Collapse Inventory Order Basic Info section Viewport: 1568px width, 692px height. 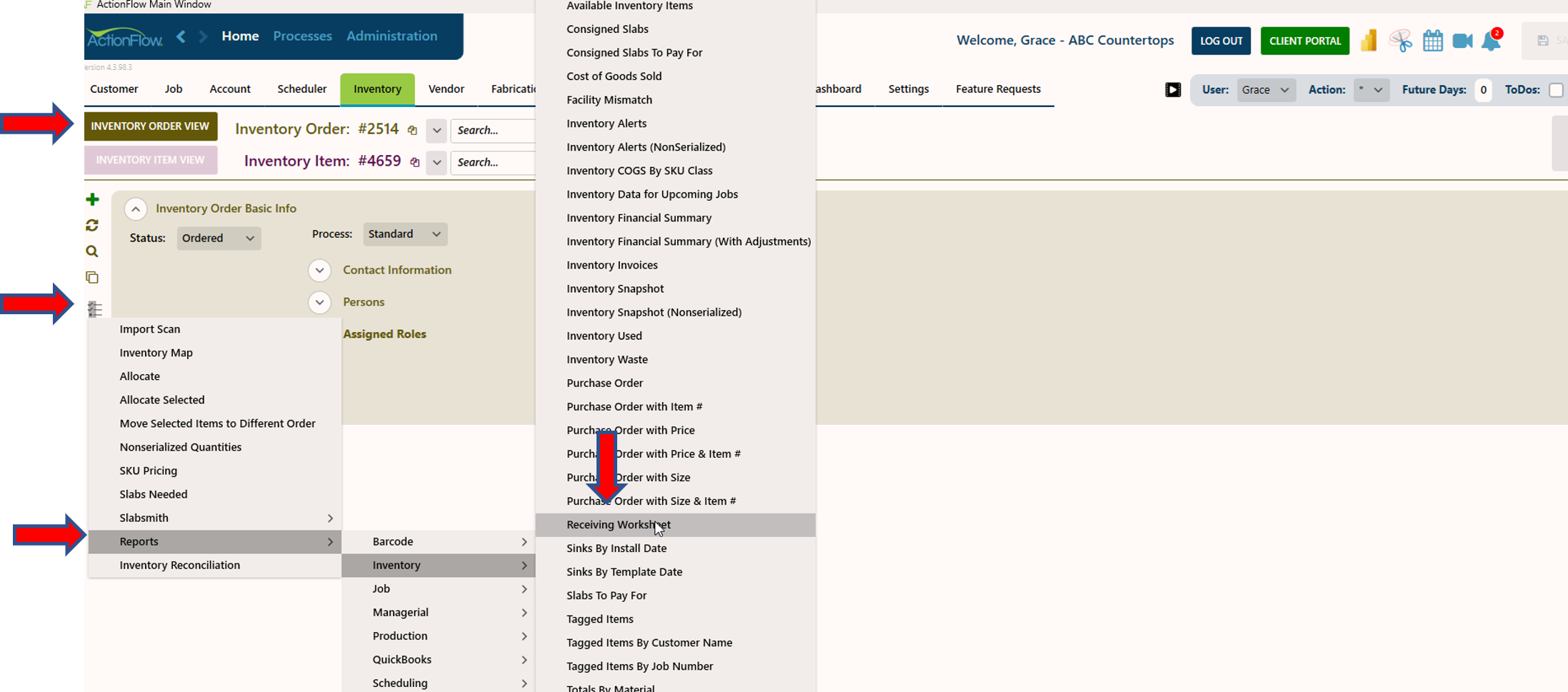(x=136, y=209)
